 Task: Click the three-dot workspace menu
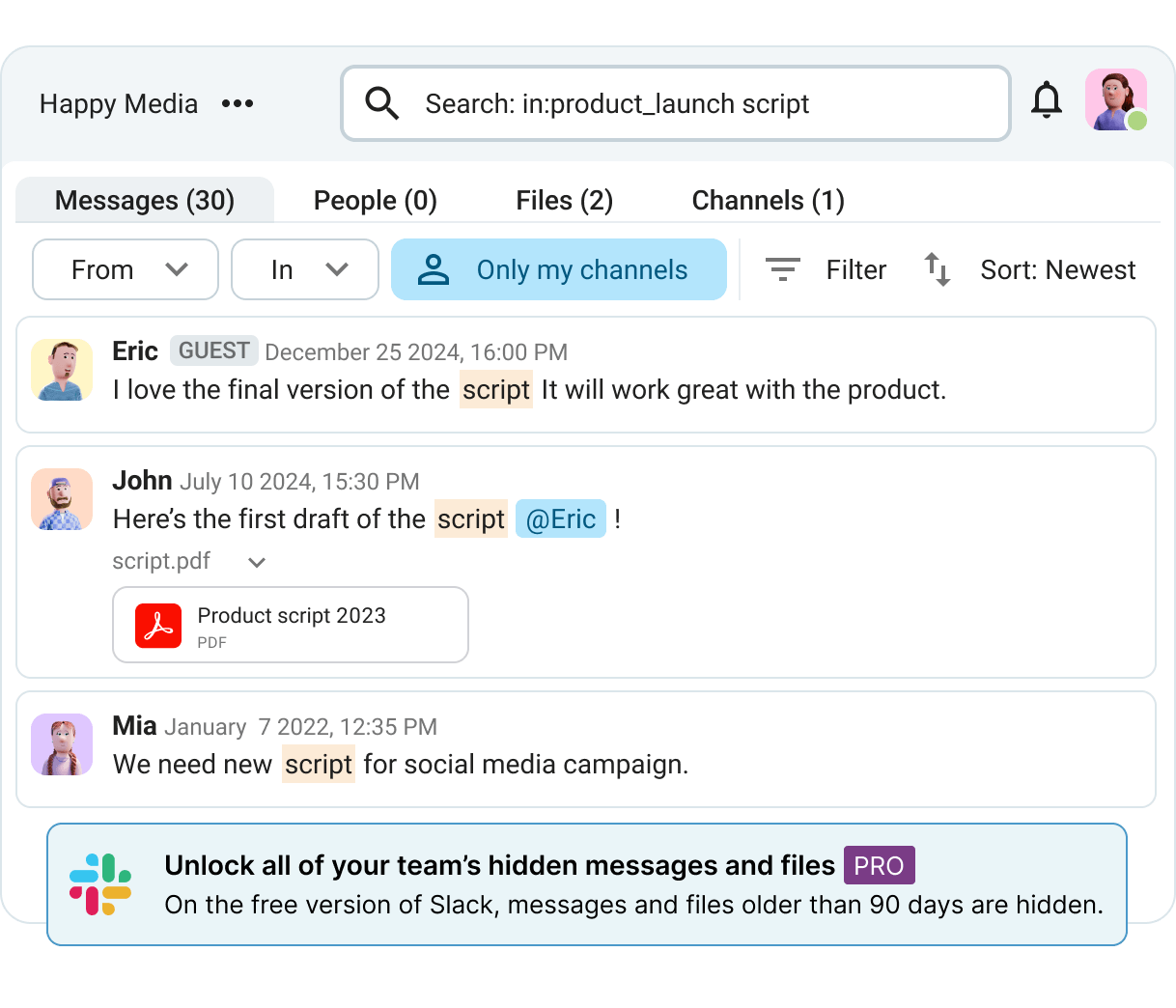point(238,103)
